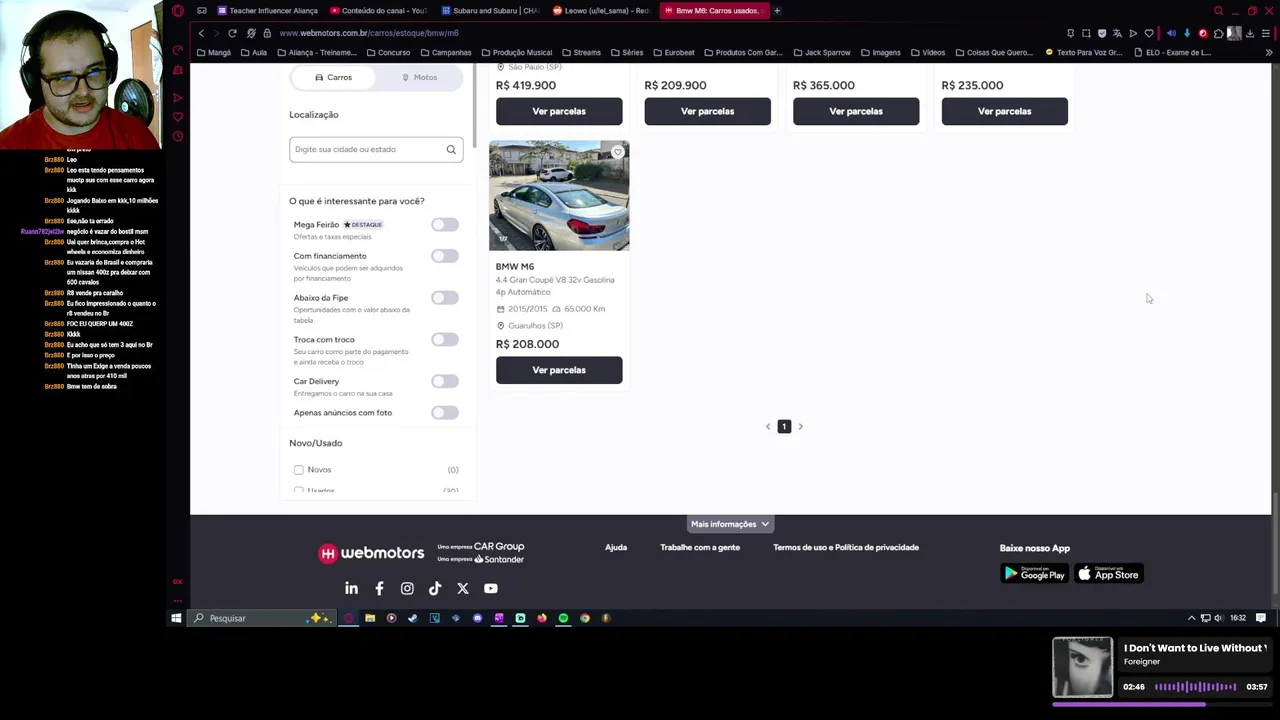Reload the page with refresh icon
Image resolution: width=1280 pixels, height=720 pixels.
(232, 33)
